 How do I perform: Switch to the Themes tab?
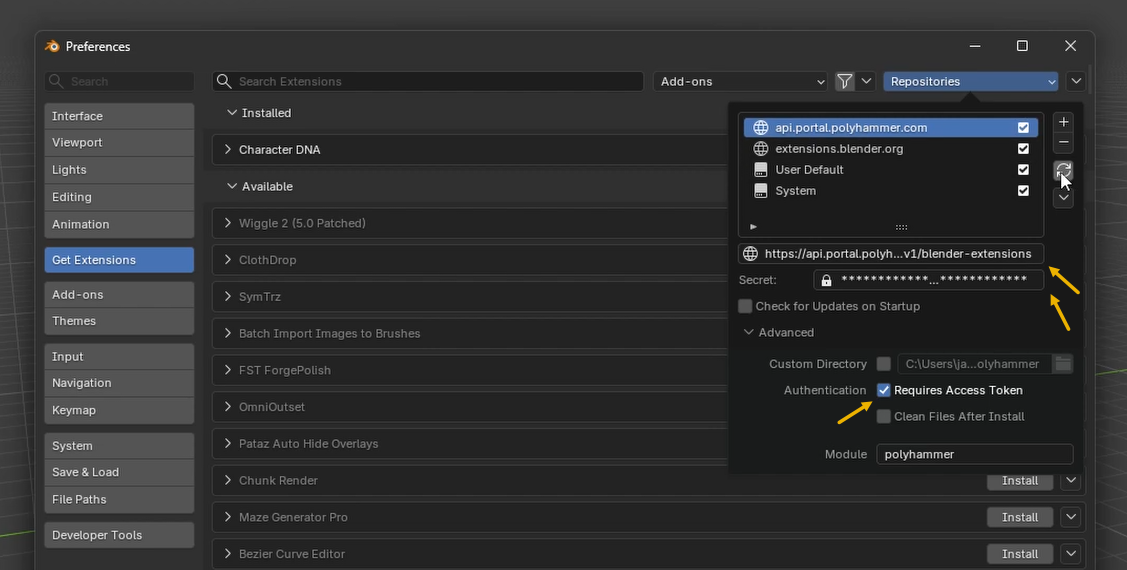pyautogui.click(x=119, y=321)
